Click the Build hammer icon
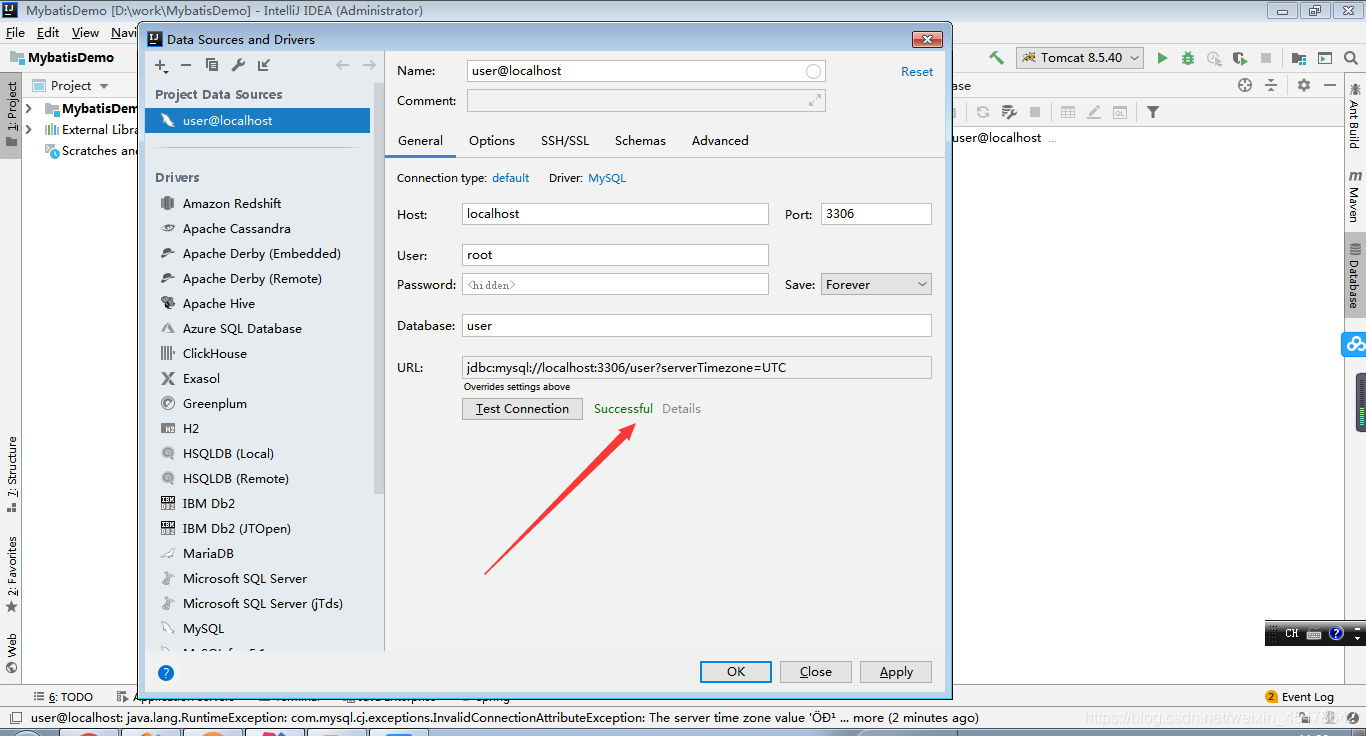Viewport: 1366px width, 736px height. (x=996, y=58)
